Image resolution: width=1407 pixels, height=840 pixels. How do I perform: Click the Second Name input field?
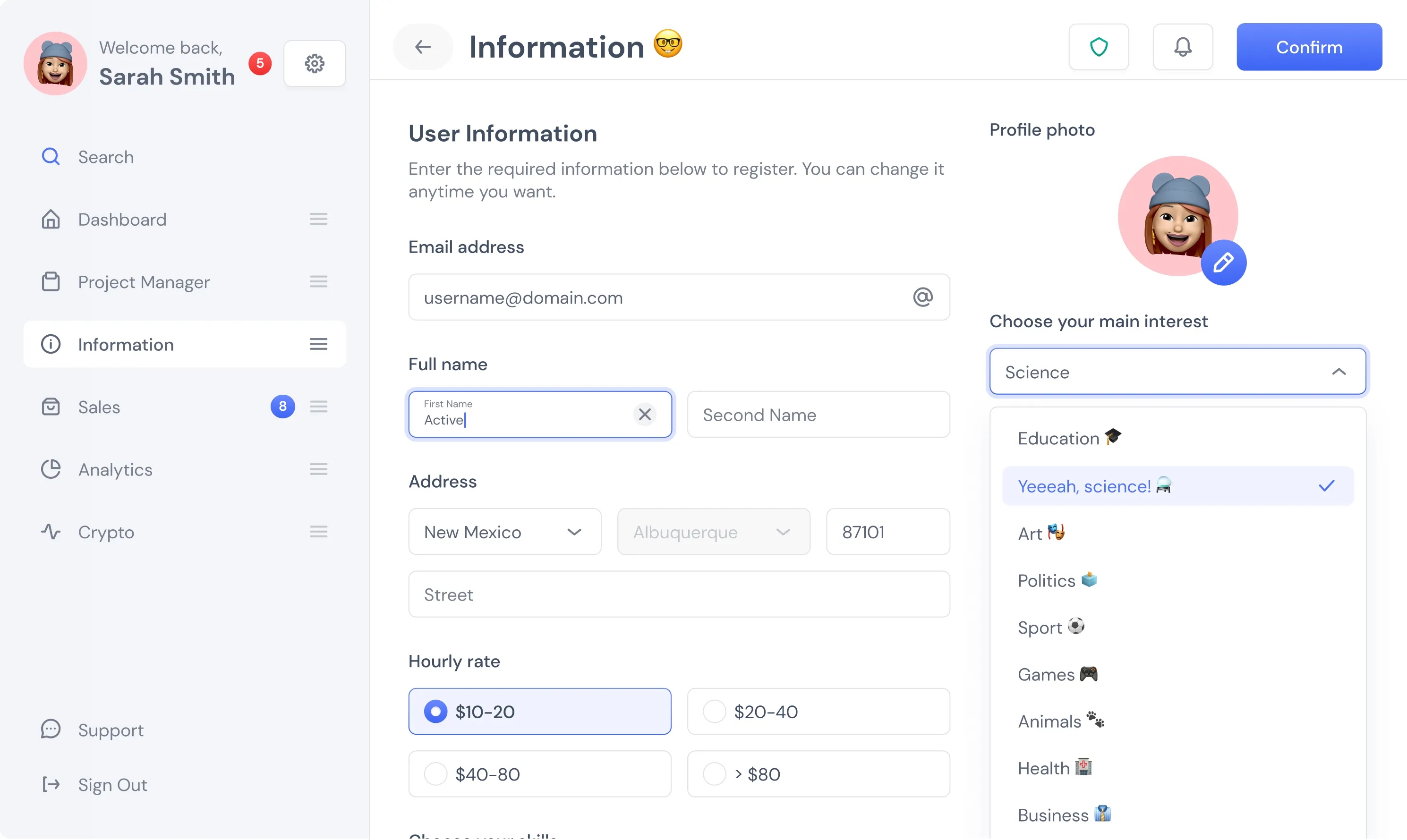pyautogui.click(x=818, y=415)
